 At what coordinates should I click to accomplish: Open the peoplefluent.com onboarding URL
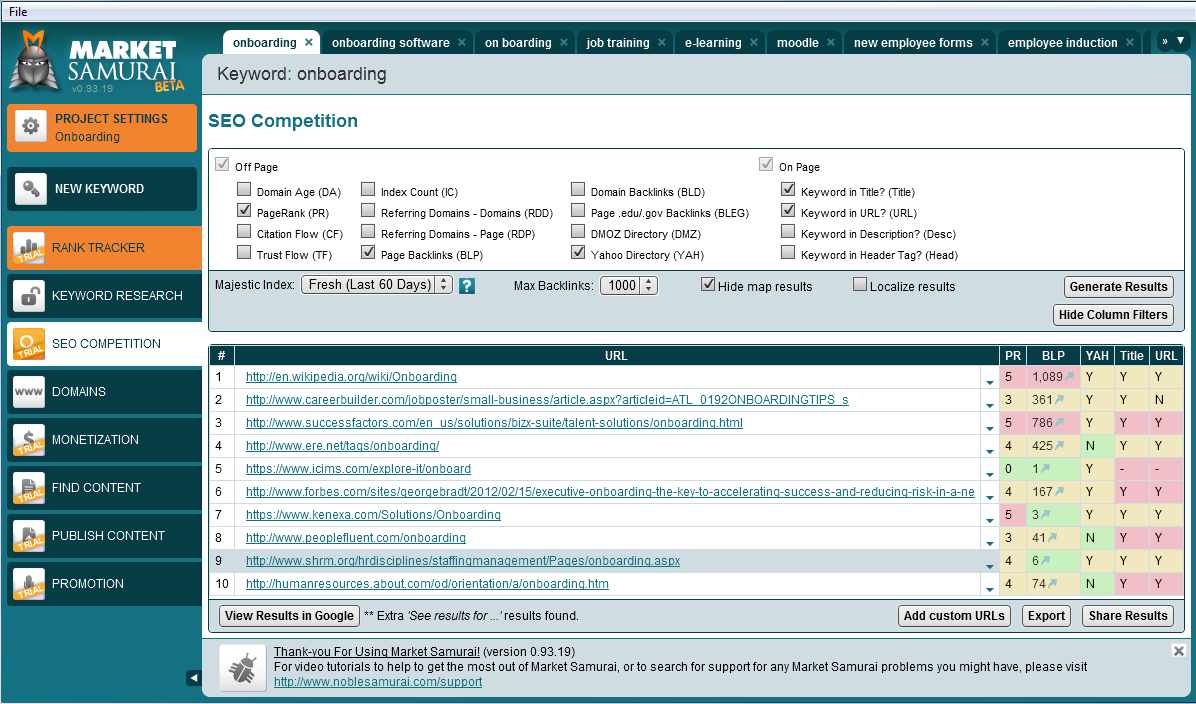point(355,538)
